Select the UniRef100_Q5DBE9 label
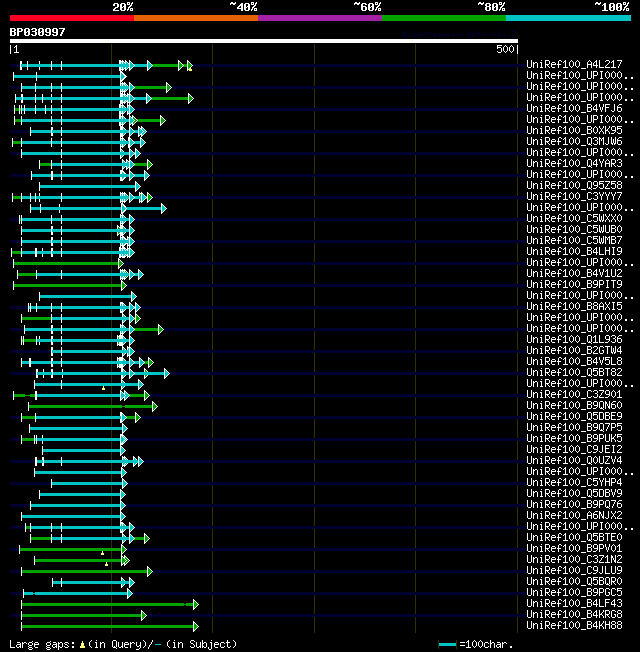This screenshot has height=652, width=640. click(x=574, y=417)
